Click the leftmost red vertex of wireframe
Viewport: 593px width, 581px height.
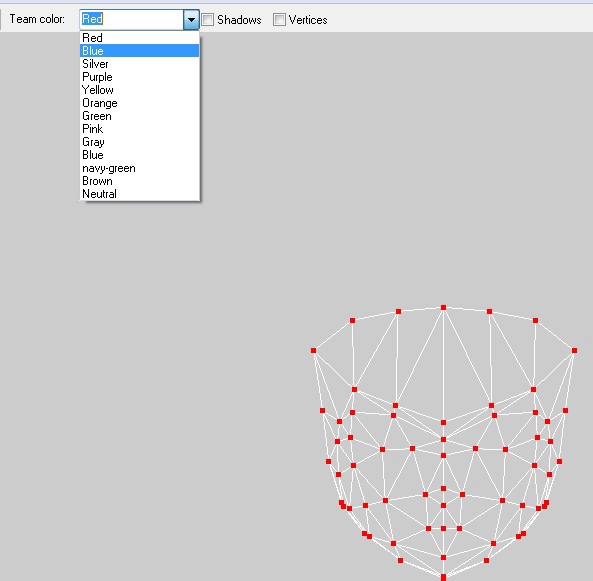(314, 351)
